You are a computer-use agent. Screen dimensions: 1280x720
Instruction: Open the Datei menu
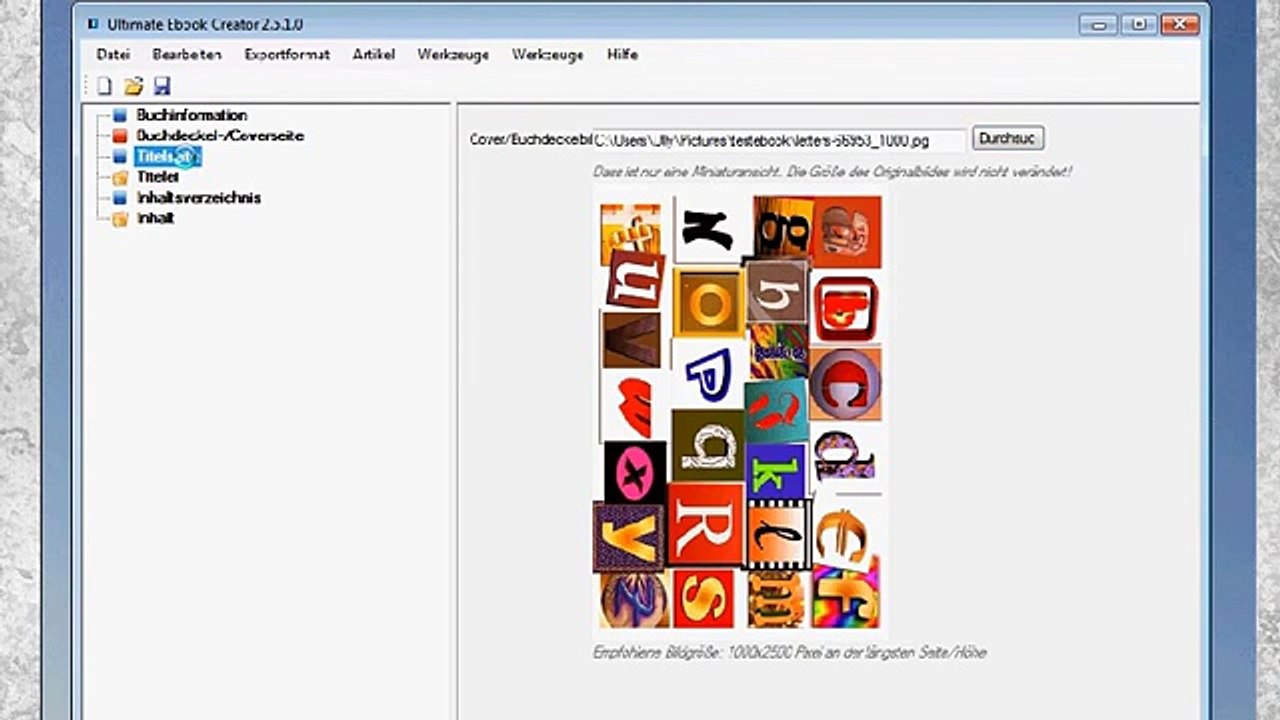tap(113, 54)
